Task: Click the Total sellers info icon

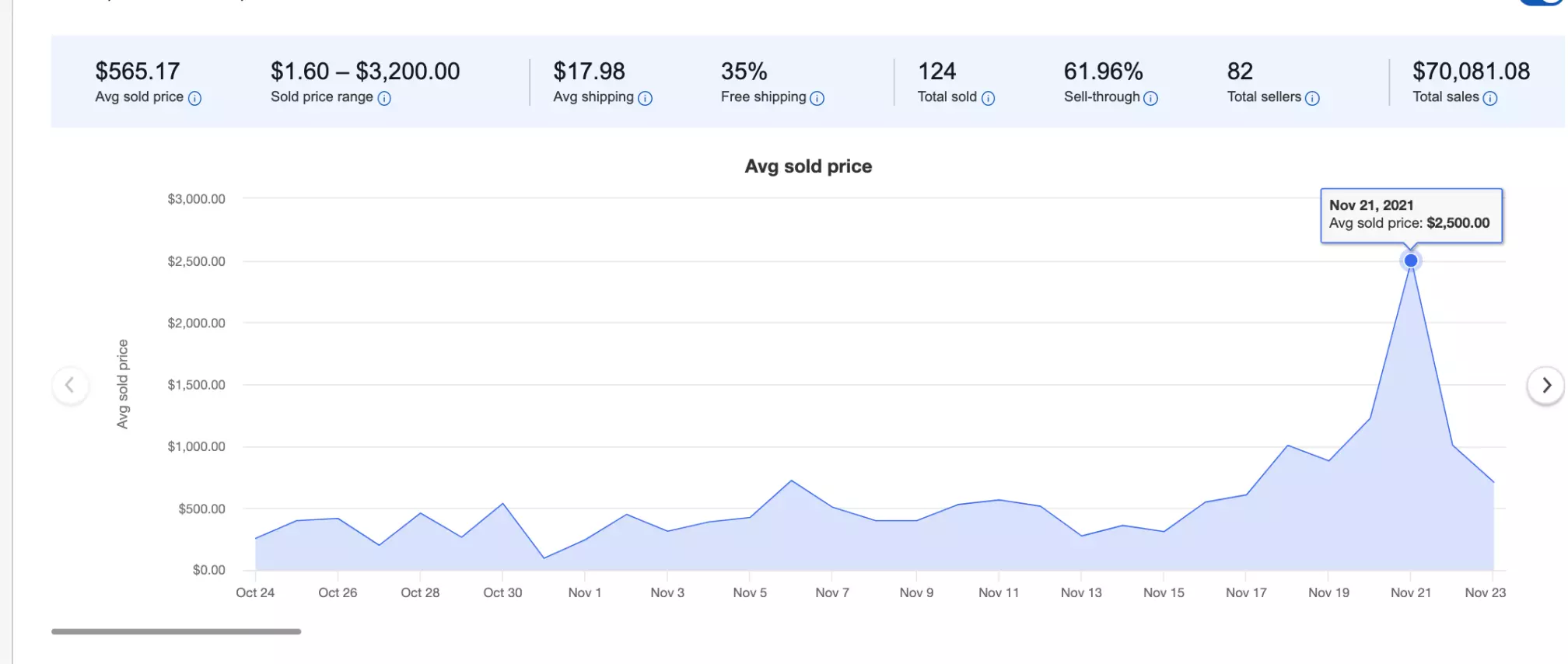Action: tap(1312, 98)
